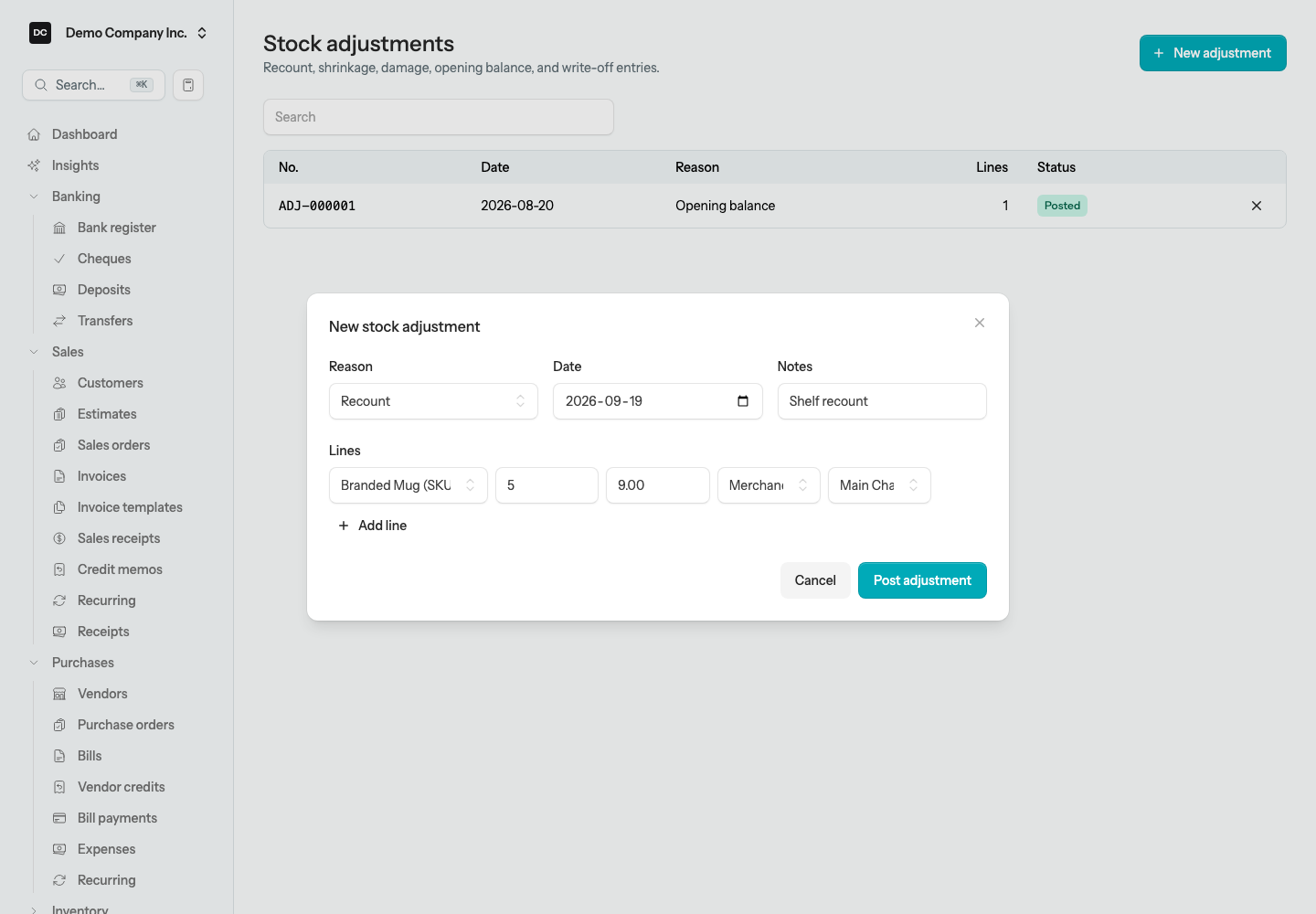The width and height of the screenshot is (1316, 914).
Task: Delete adjustment ADJ-000001 with the X icon
Action: pos(1257,206)
